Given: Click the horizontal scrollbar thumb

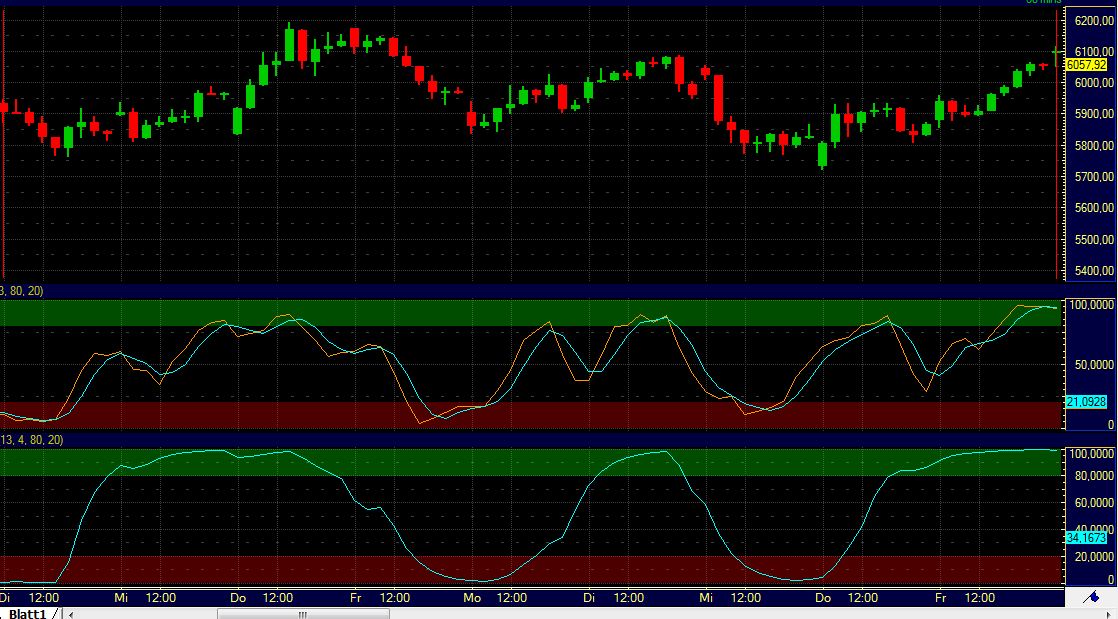Looking at the screenshot, I should (303, 614).
